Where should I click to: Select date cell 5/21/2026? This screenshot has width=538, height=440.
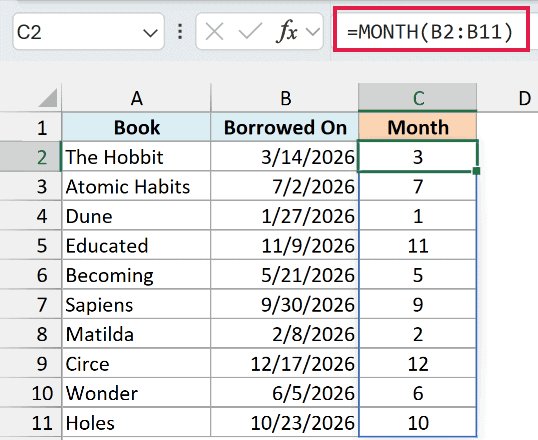[x=285, y=275]
